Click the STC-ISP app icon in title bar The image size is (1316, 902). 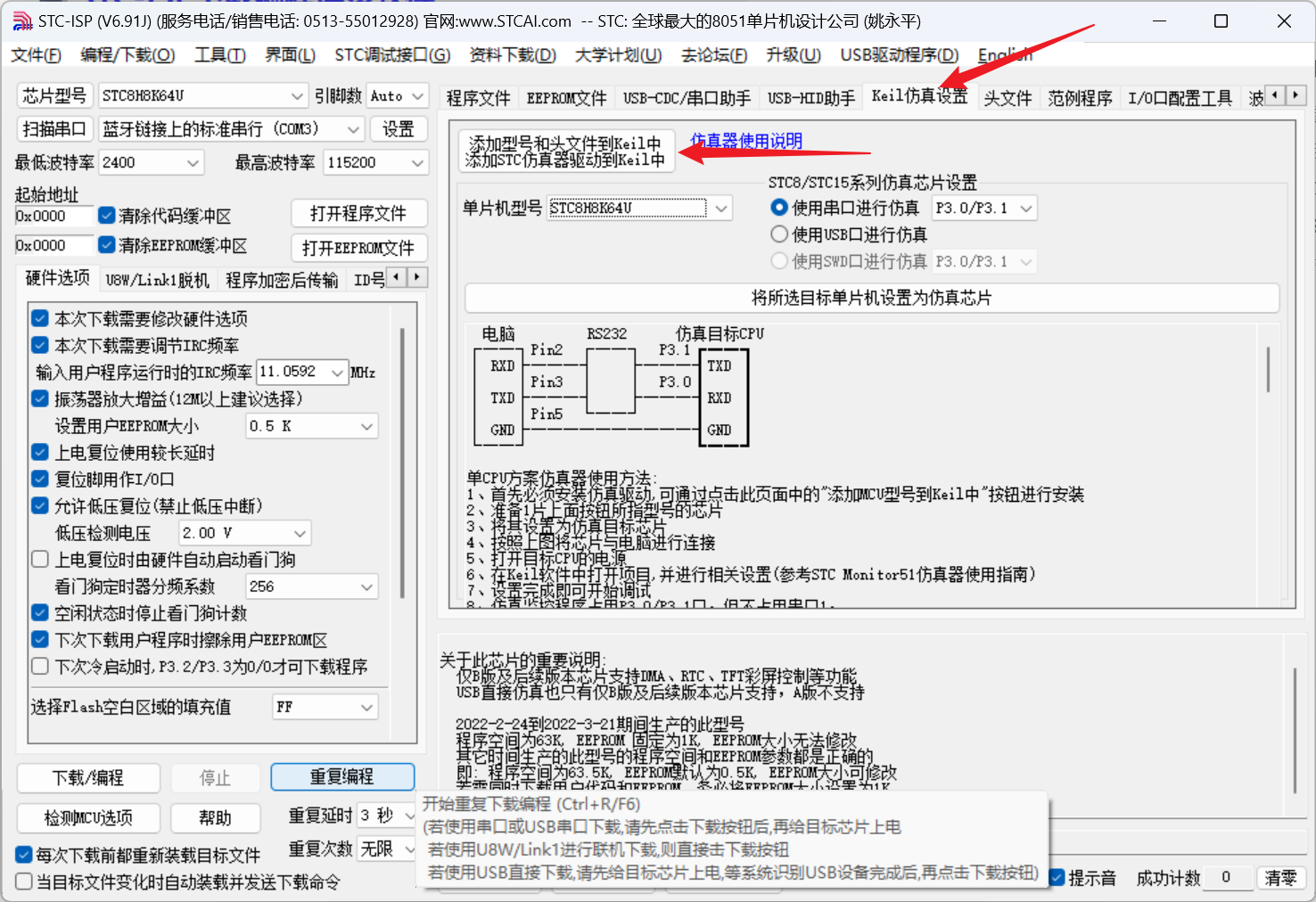22,20
